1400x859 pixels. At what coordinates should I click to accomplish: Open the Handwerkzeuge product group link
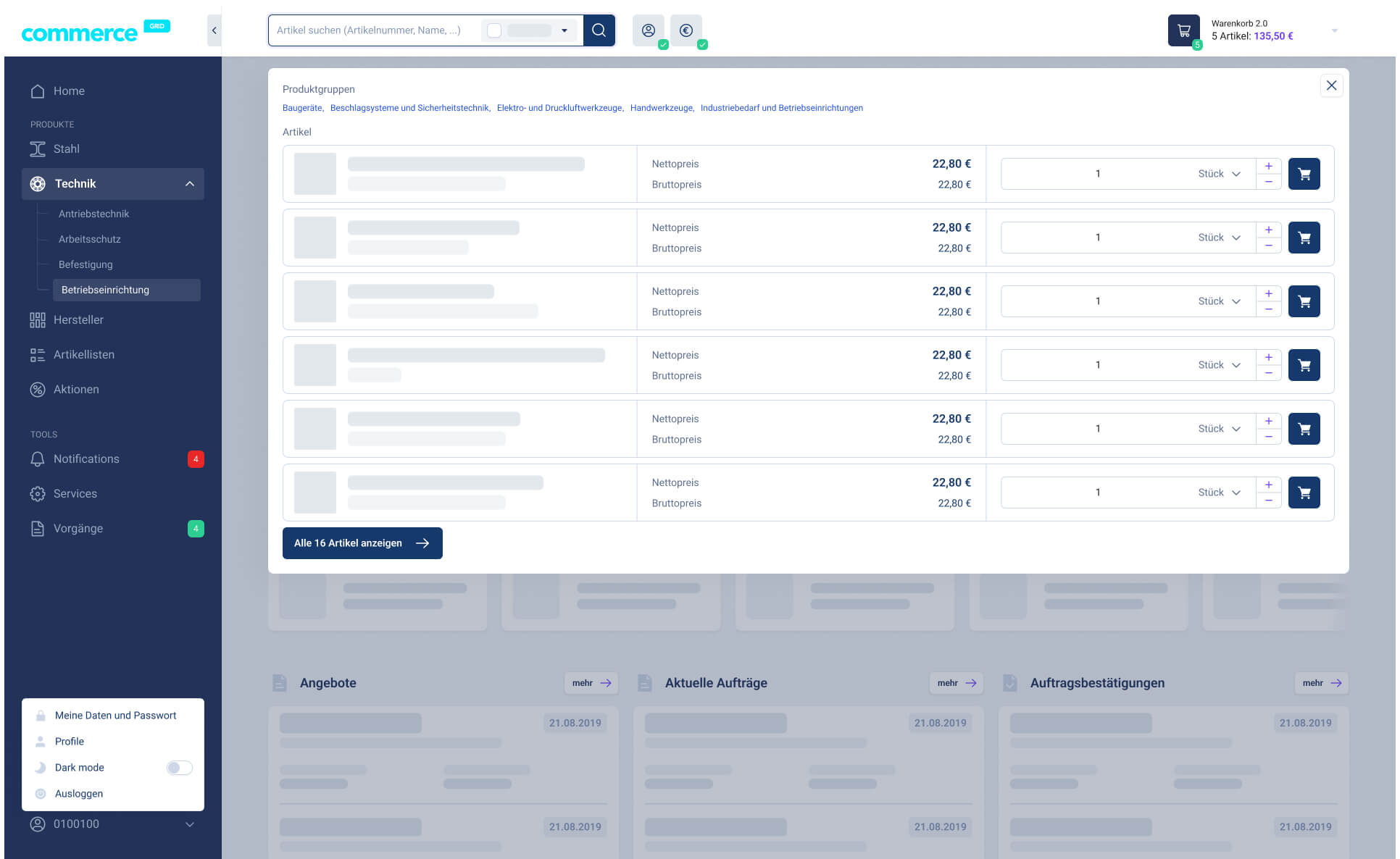[x=661, y=108]
